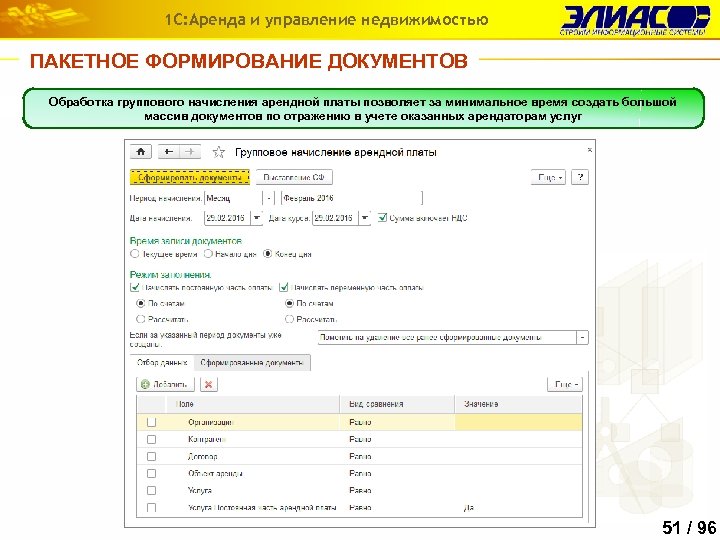
Task: Click the Контрагент field cell
Action: [252, 439]
